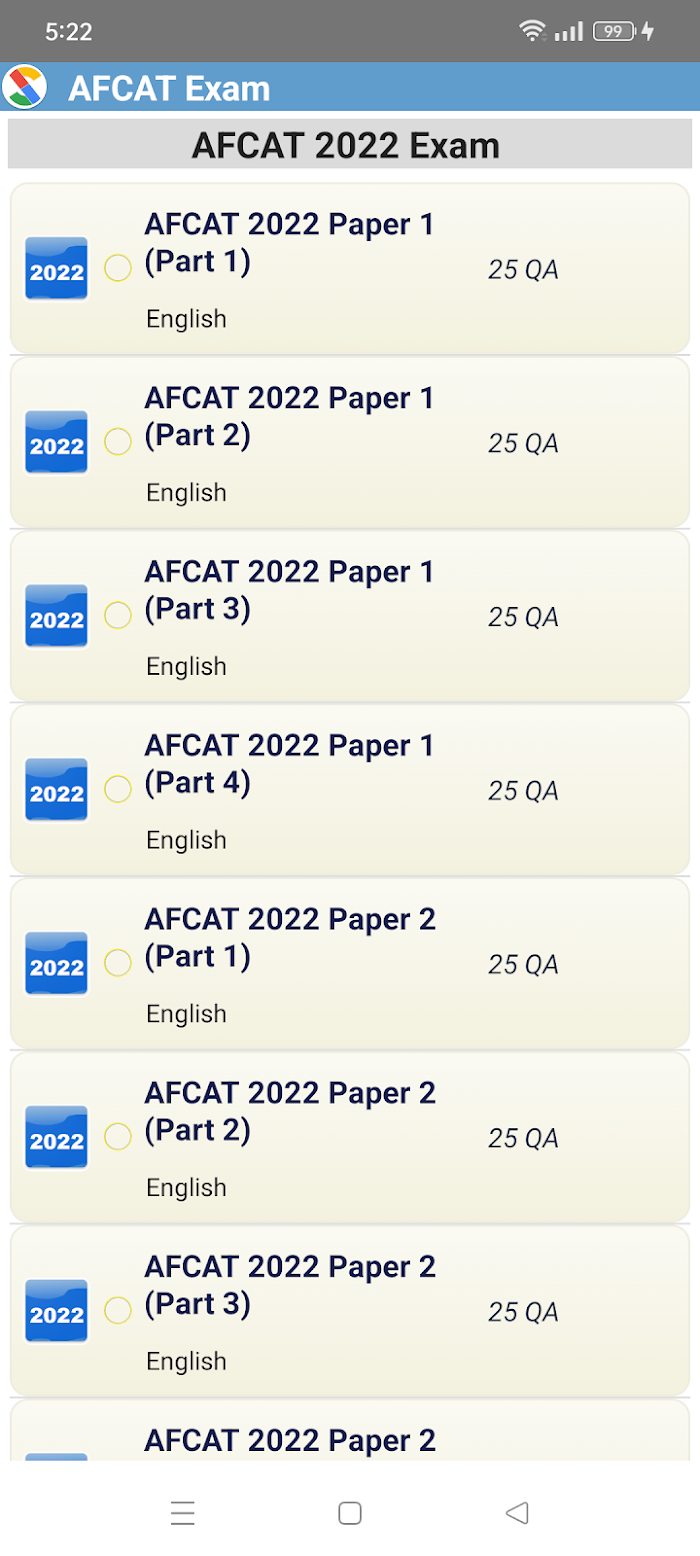Image resolution: width=700 pixels, height=1556 pixels.
Task: Click 2022 icon for Paper 2 Part 1
Action: [56, 965]
